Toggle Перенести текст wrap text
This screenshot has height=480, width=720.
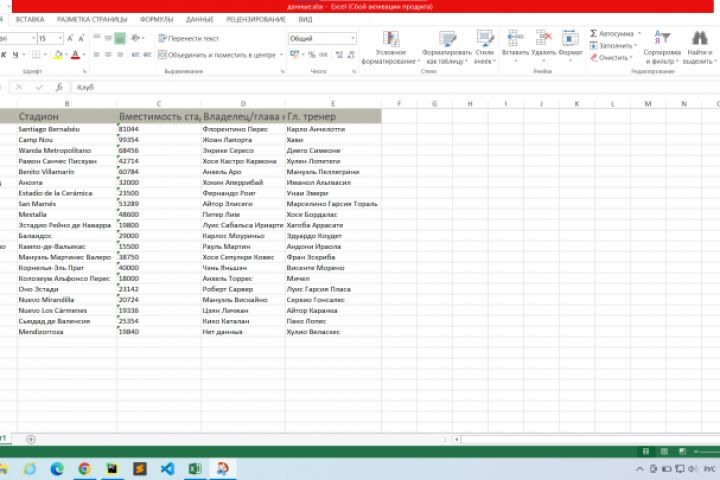[x=188, y=39]
